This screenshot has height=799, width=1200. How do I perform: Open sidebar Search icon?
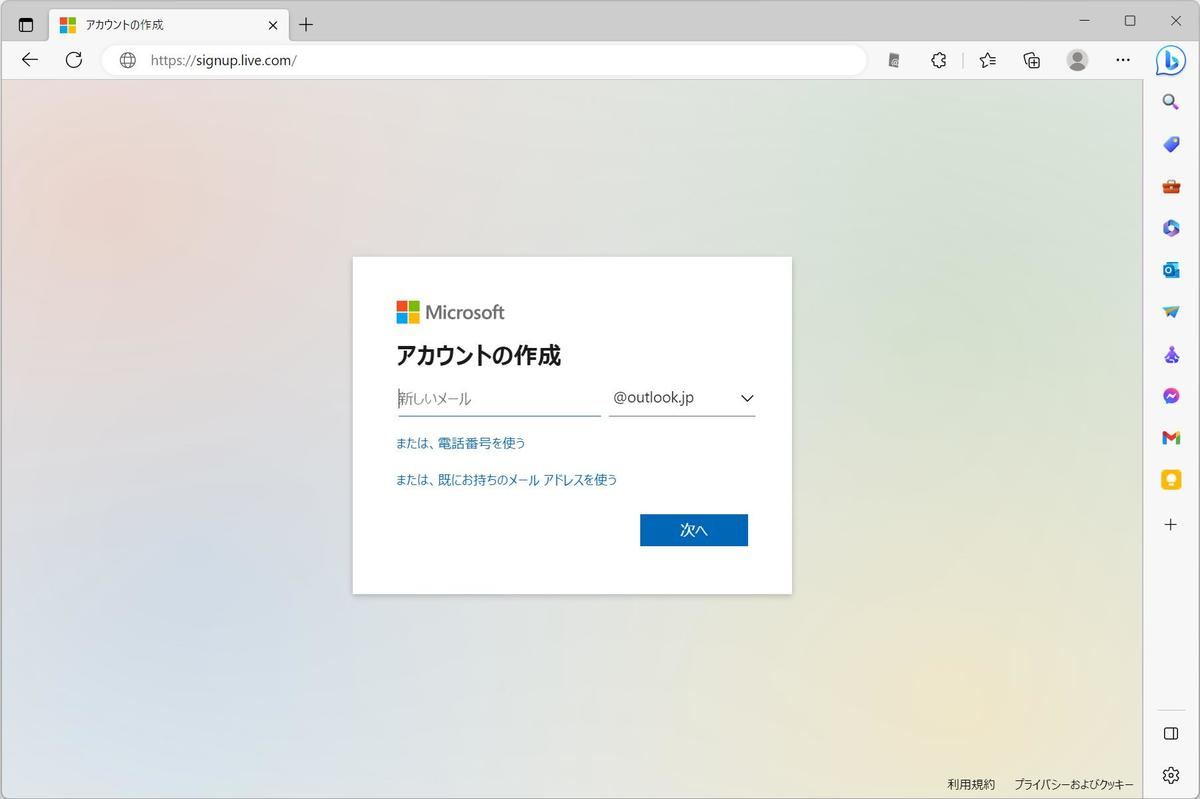pos(1171,101)
